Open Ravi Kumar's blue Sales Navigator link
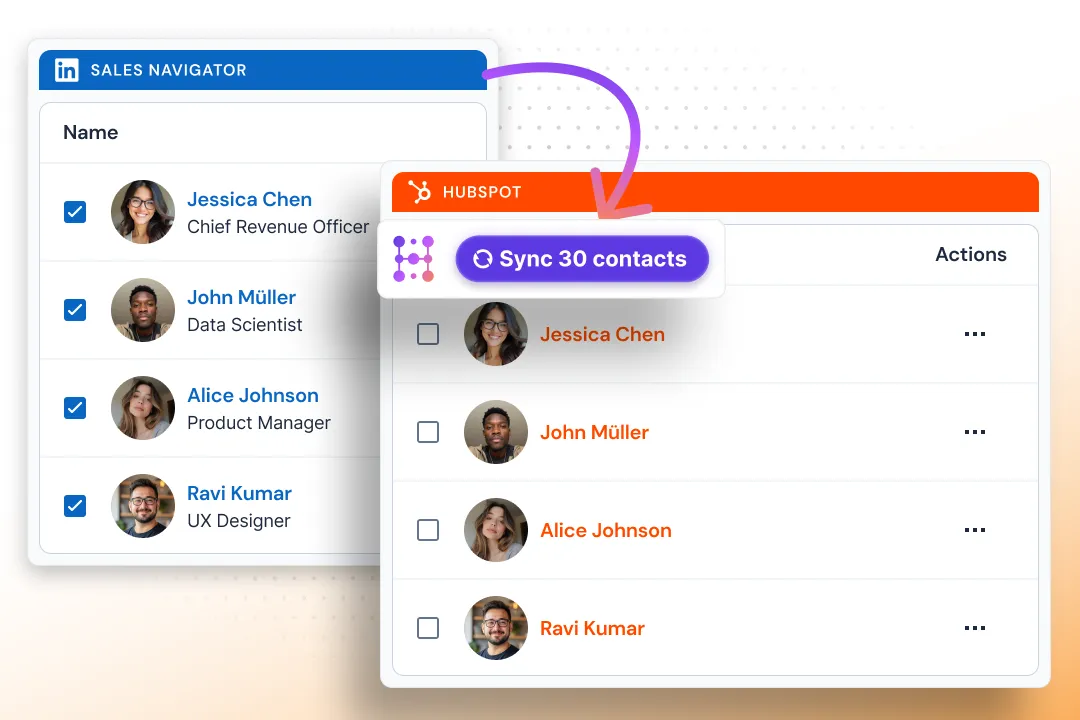 point(240,493)
